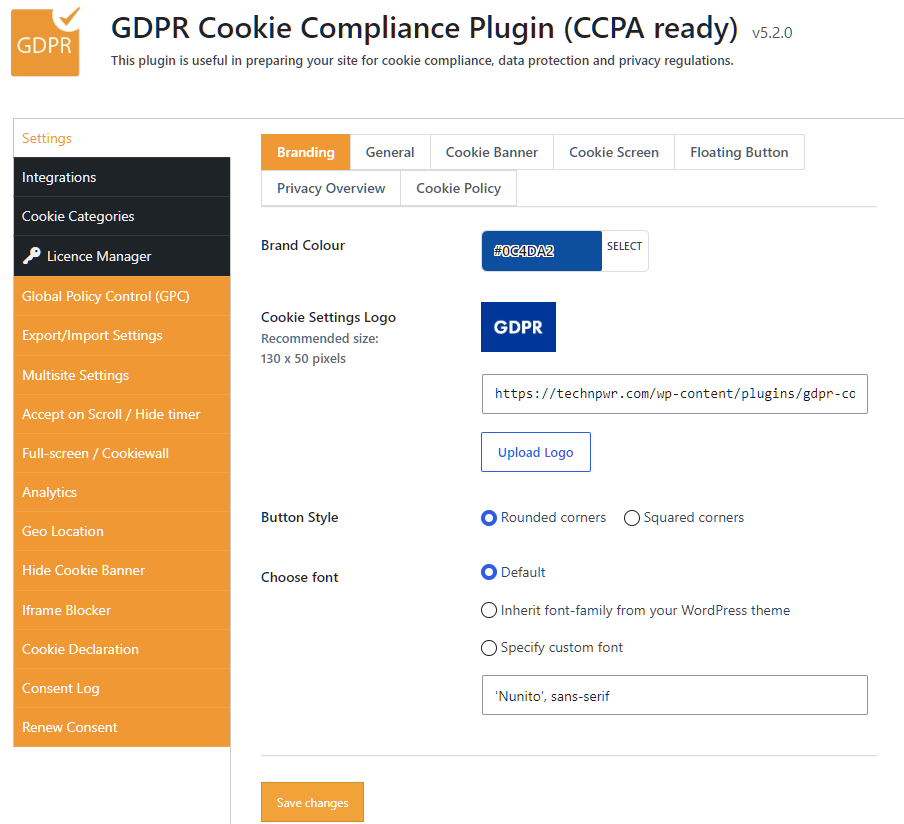Open the Integrations sidebar item

pos(122,177)
